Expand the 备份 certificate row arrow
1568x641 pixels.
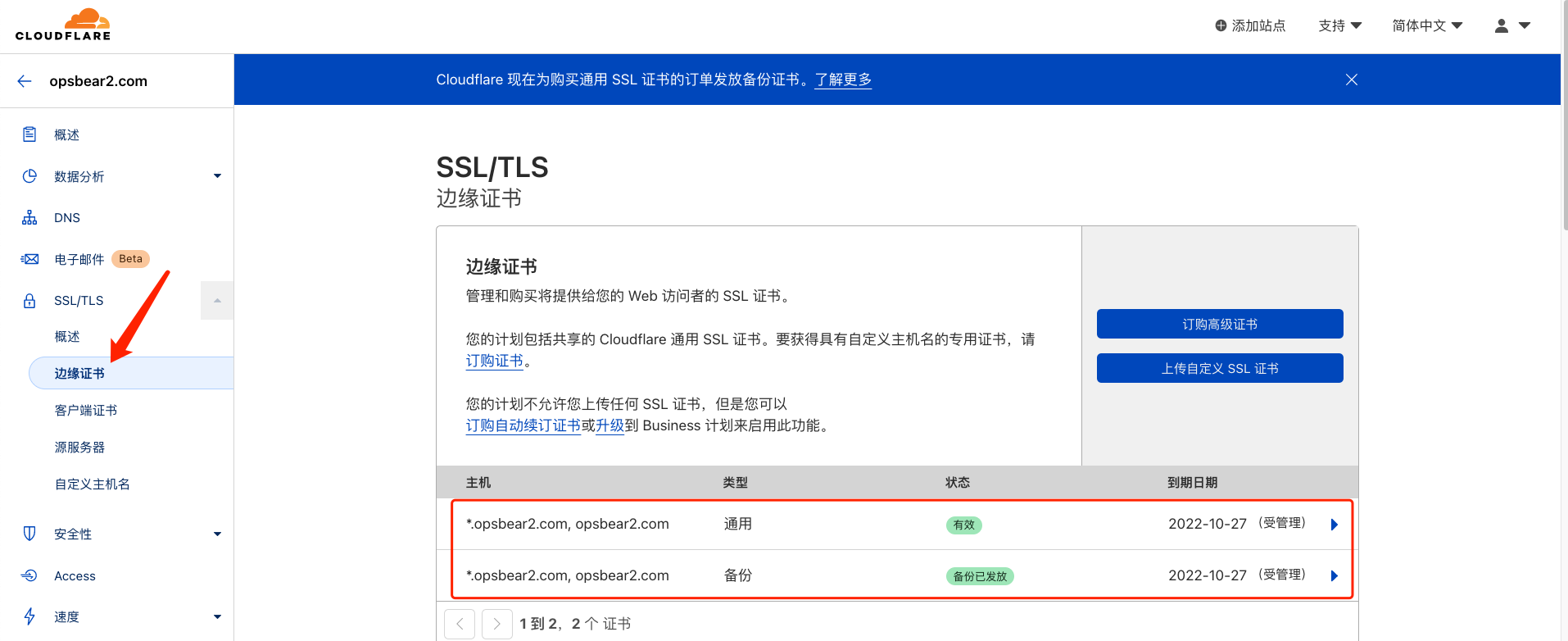[1335, 576]
